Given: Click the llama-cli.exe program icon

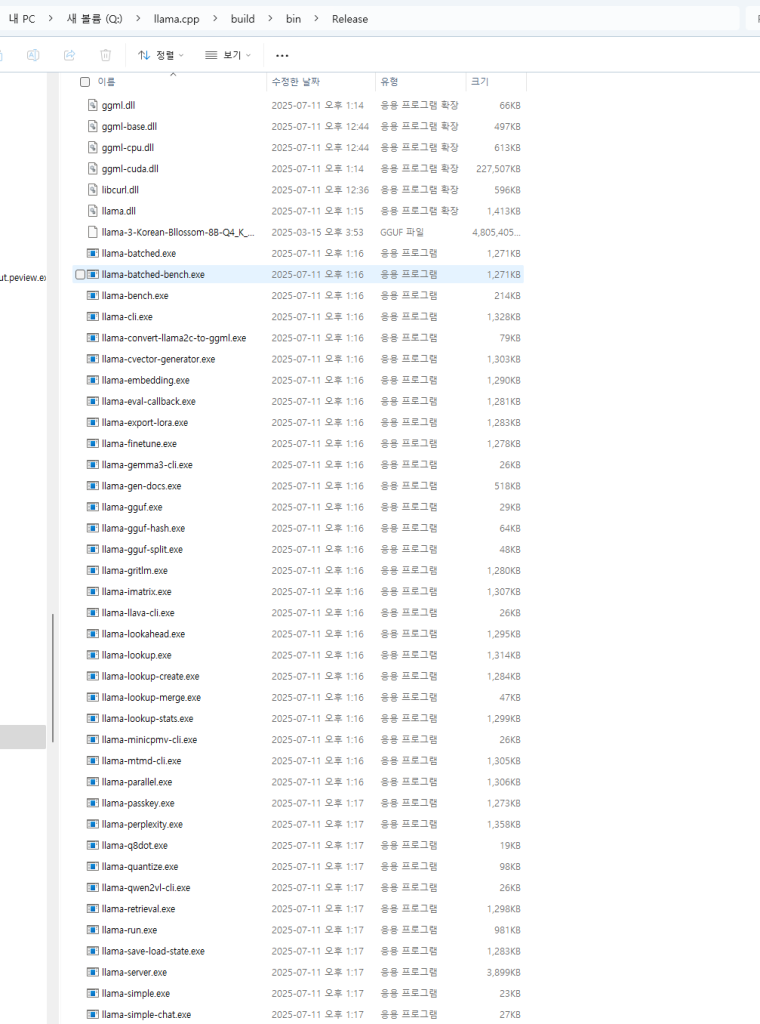Looking at the screenshot, I should tap(93, 317).
